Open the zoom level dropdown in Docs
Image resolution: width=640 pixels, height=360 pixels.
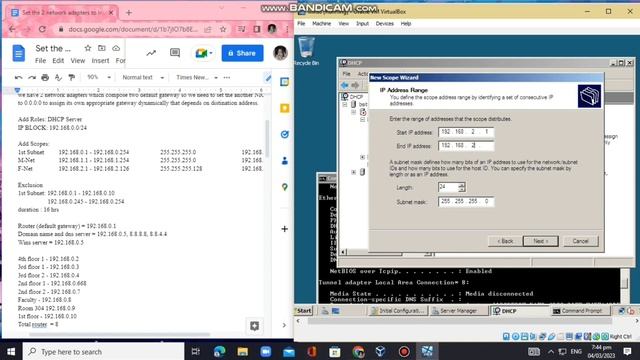point(99,77)
